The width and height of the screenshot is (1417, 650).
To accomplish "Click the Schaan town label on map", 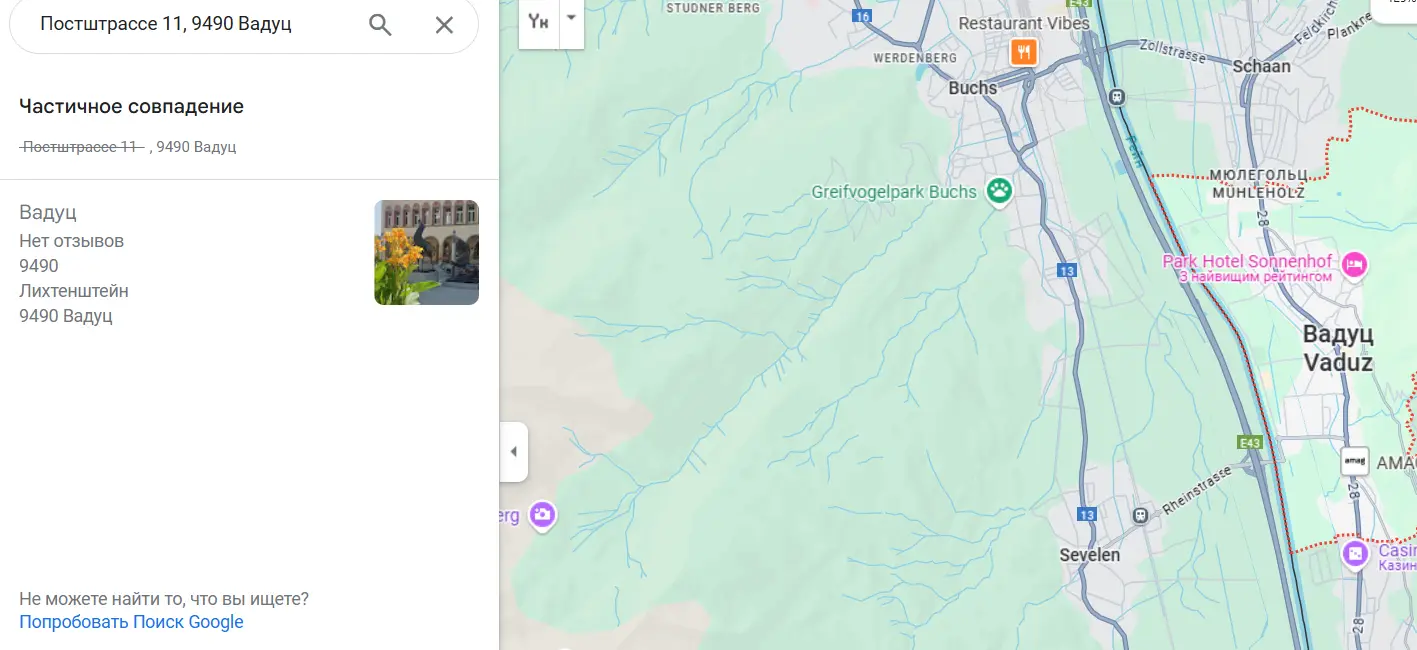I will (1261, 66).
